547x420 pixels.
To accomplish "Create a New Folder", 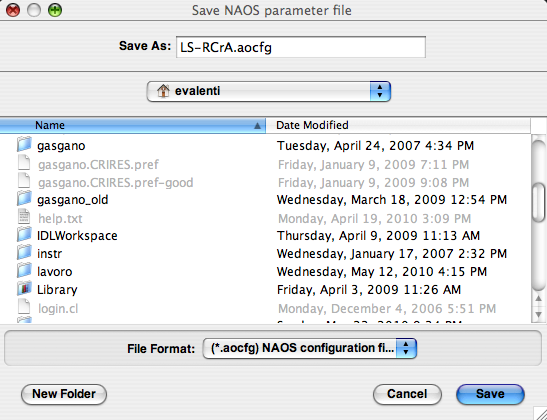I will pos(64,394).
